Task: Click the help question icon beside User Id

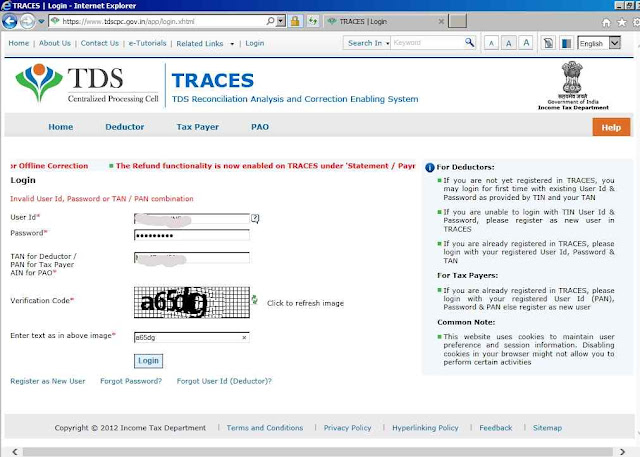Action: (255, 218)
